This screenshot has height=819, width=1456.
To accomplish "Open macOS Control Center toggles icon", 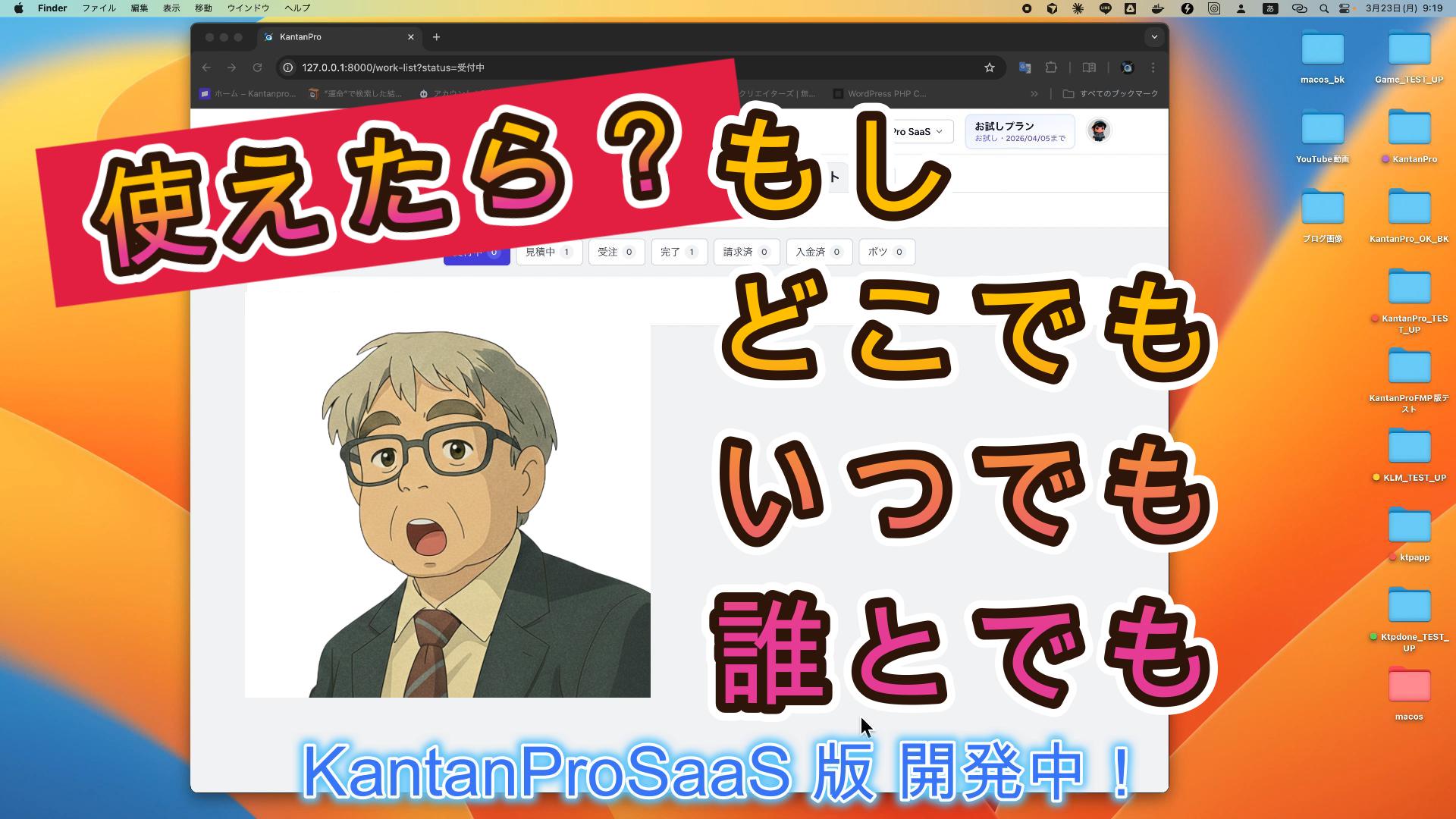I will tap(1345, 8).
